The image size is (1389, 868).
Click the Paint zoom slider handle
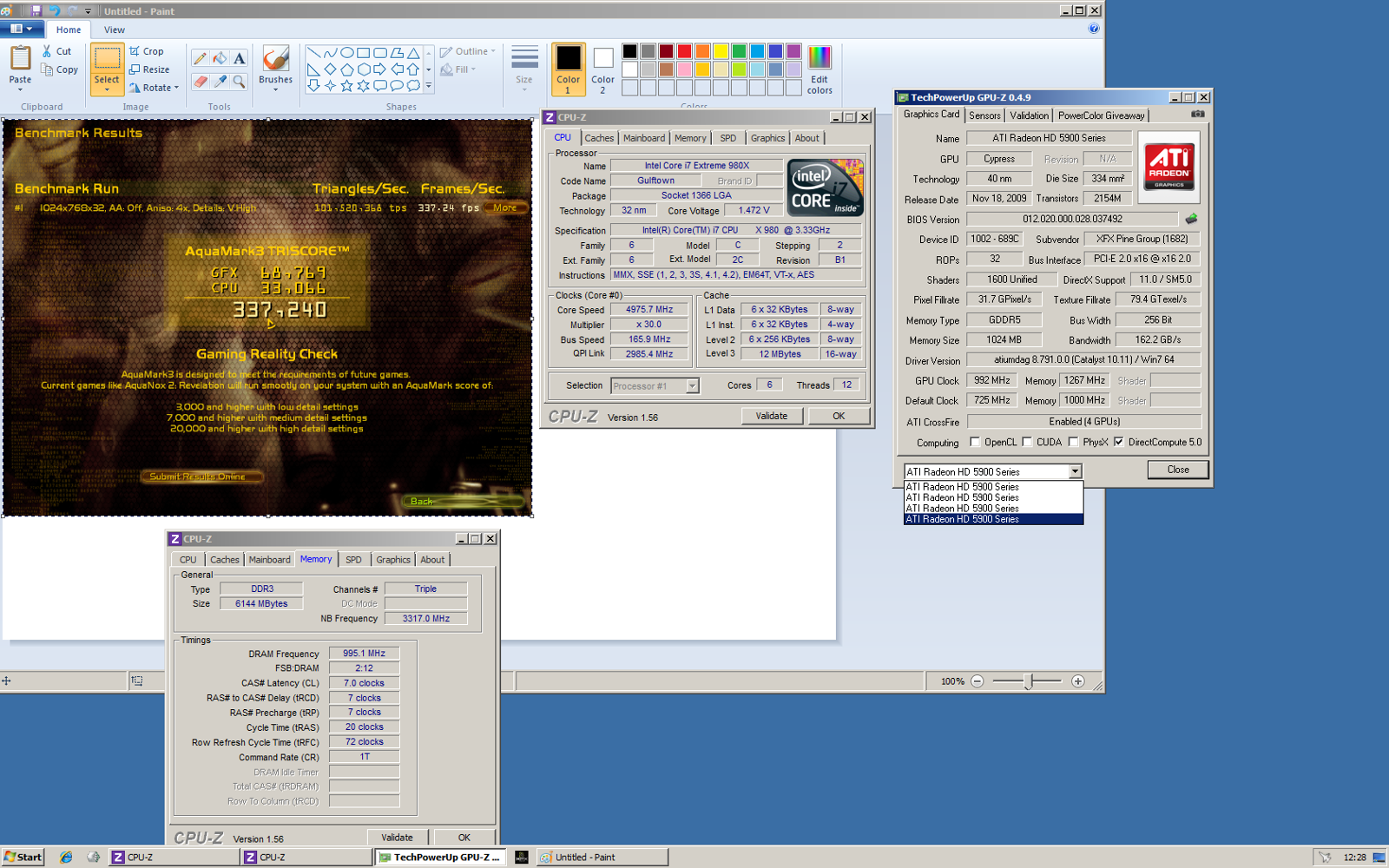(x=1028, y=681)
